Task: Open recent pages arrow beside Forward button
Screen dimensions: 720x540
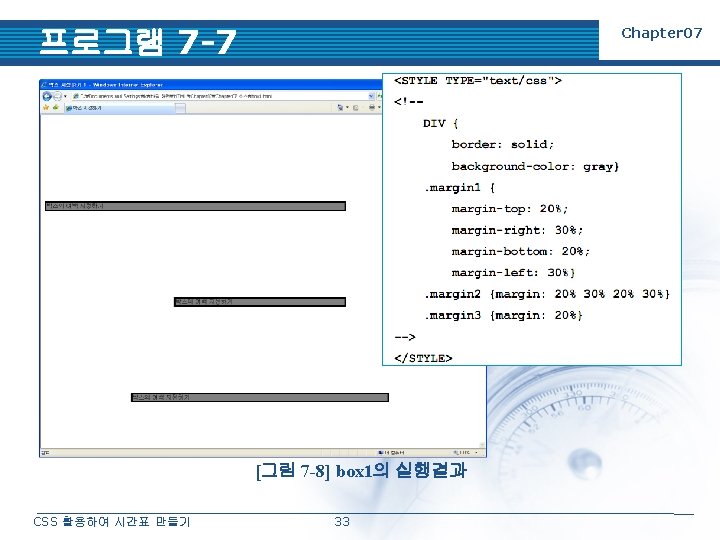Action: click(x=65, y=96)
